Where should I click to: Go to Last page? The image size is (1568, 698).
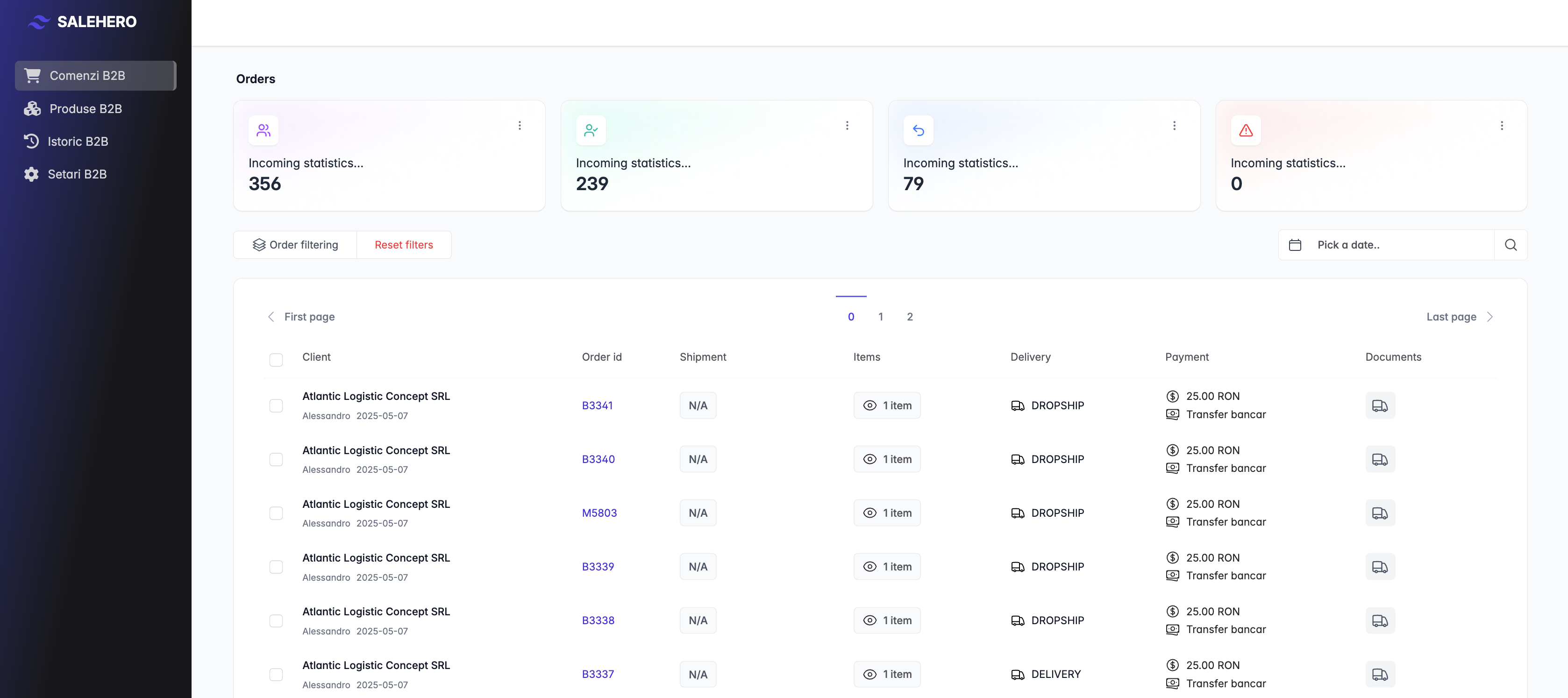coord(1451,316)
